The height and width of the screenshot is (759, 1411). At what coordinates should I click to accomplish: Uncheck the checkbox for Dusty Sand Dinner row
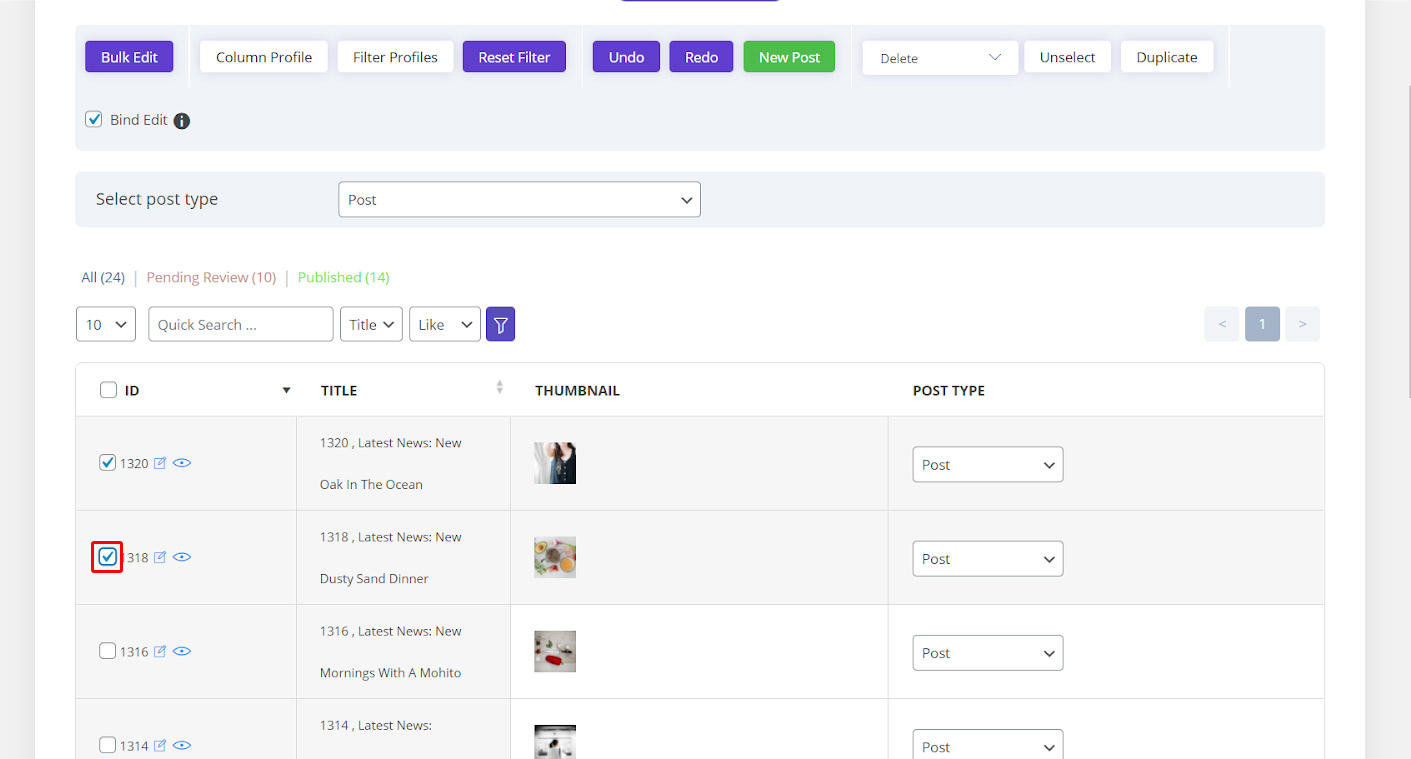coord(108,557)
